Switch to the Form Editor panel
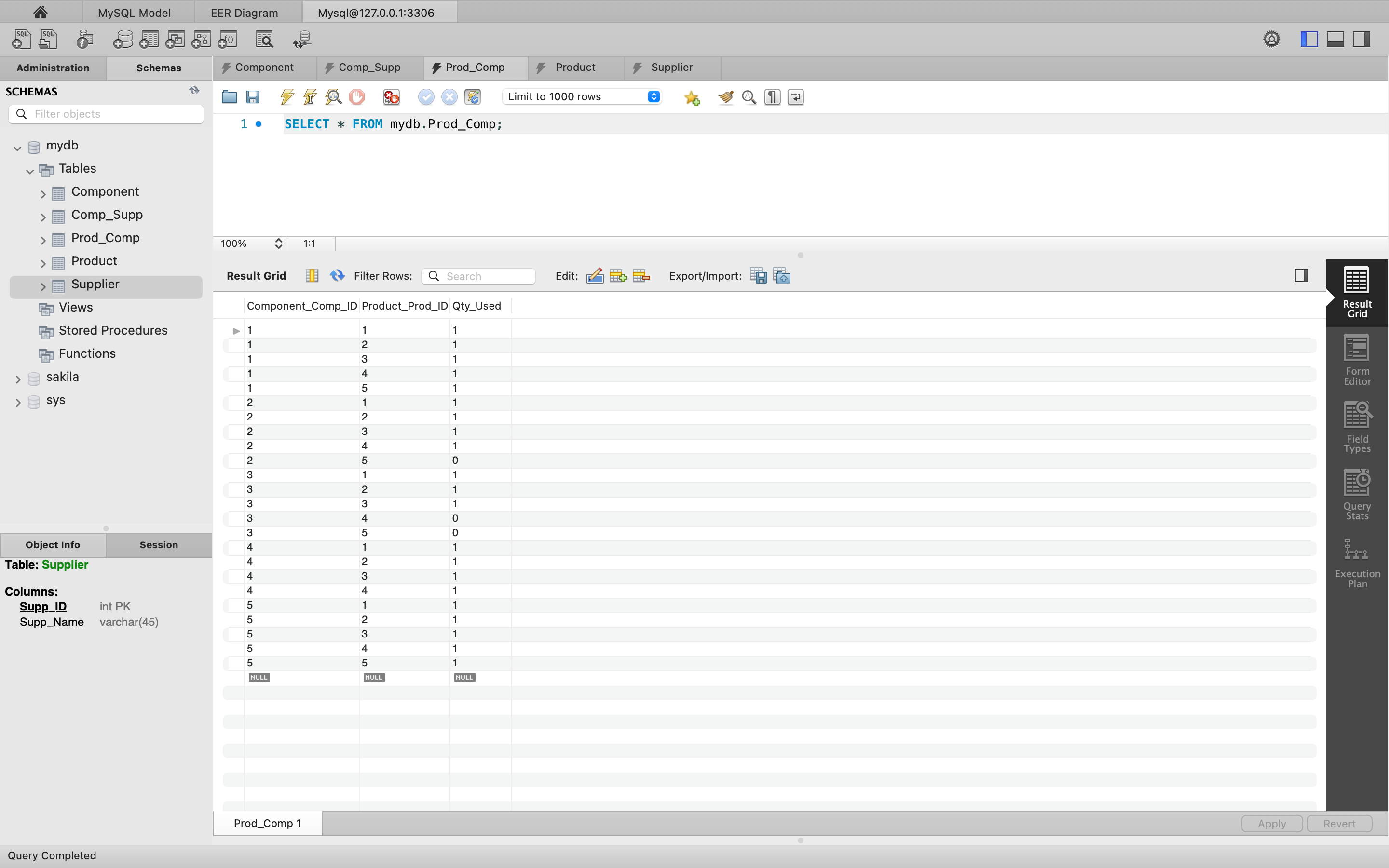 [x=1356, y=359]
